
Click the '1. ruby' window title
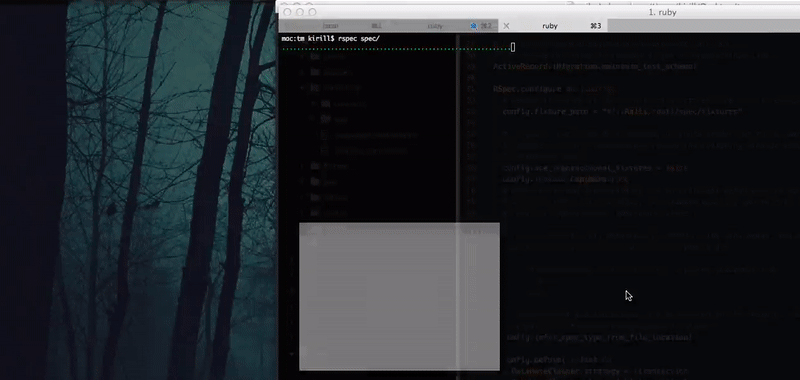click(662, 12)
